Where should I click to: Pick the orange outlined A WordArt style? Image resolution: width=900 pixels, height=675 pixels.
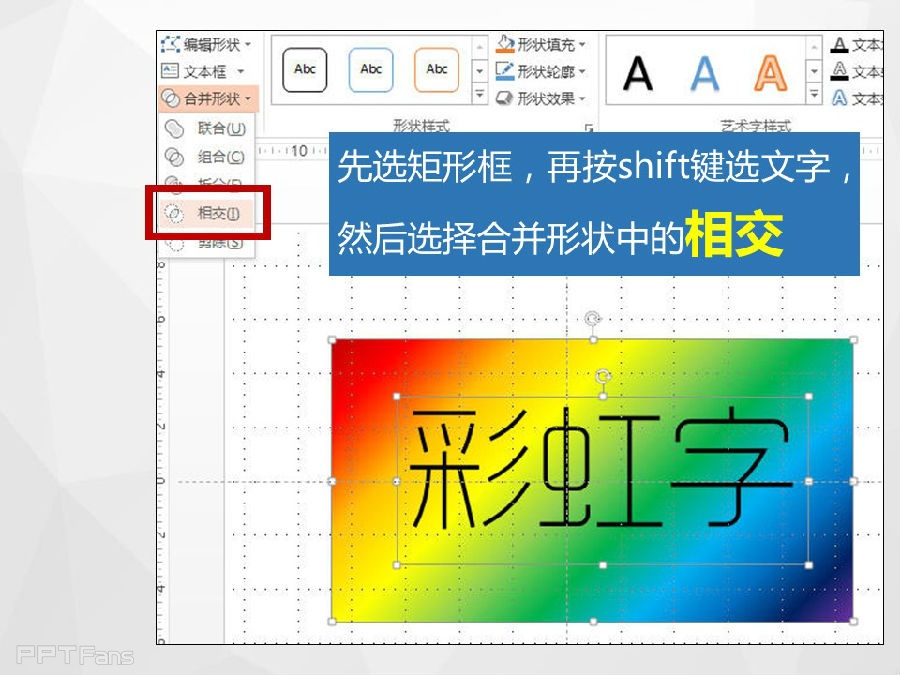click(x=771, y=72)
